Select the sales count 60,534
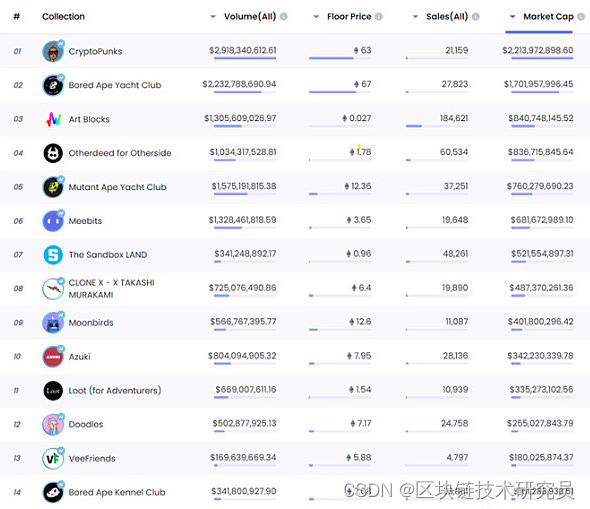 tap(454, 152)
